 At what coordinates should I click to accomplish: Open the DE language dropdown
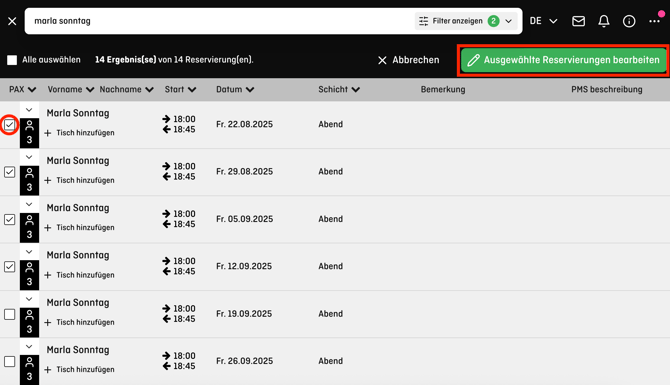543,21
